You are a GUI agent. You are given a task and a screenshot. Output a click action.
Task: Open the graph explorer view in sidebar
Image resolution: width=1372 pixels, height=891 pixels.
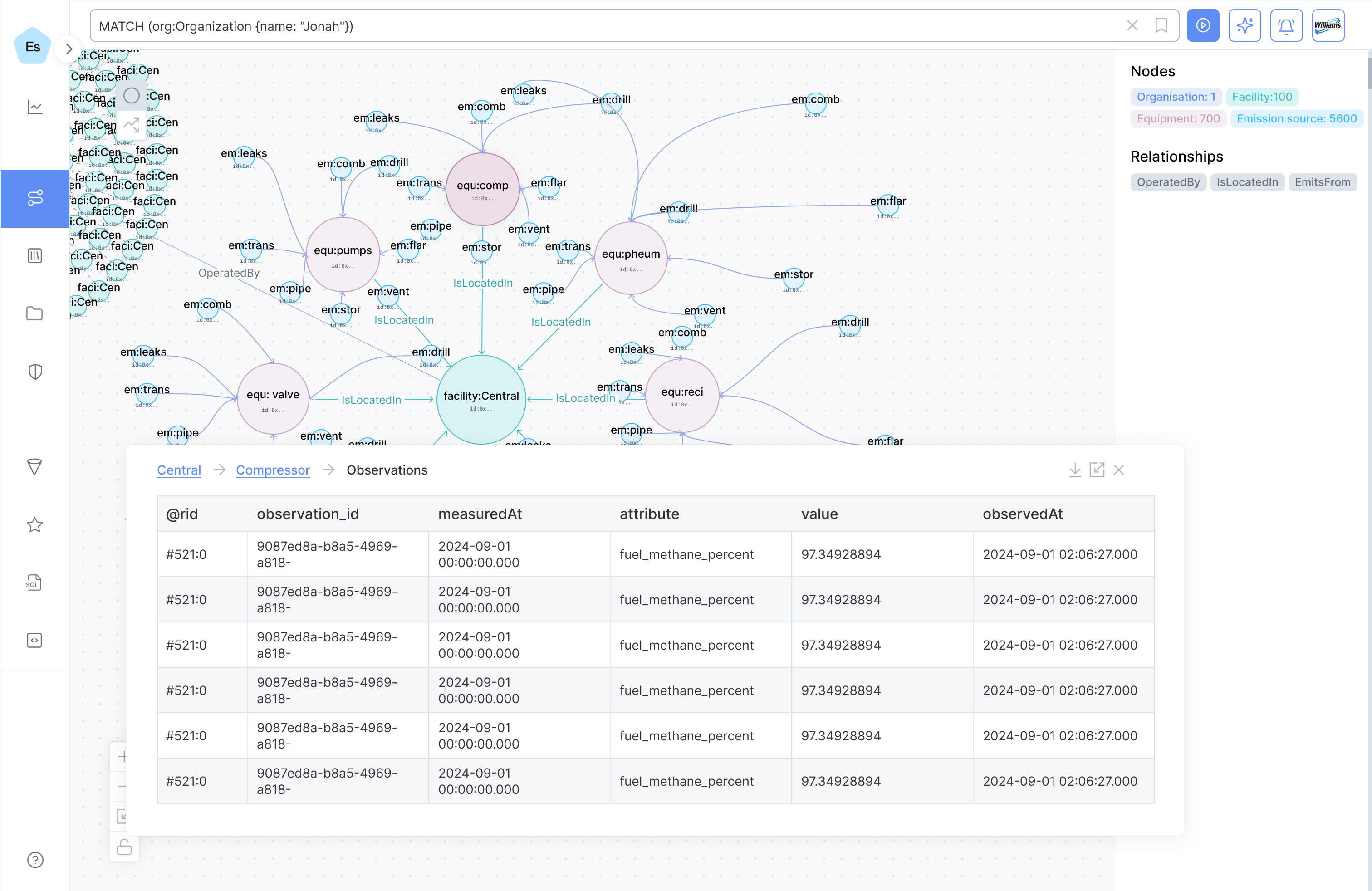pos(34,198)
